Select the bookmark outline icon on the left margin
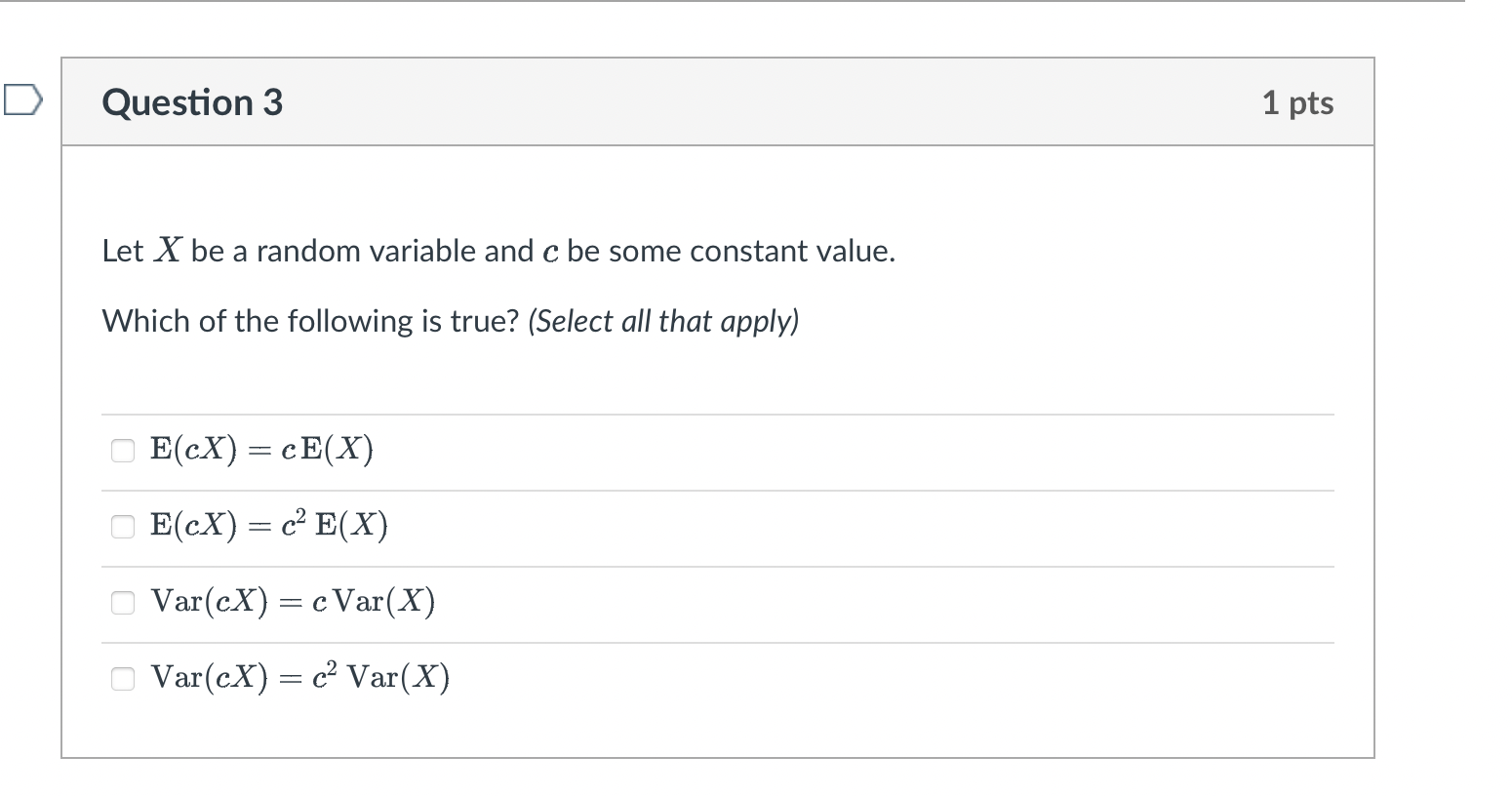Screen dimensions: 1512x796 (21, 100)
